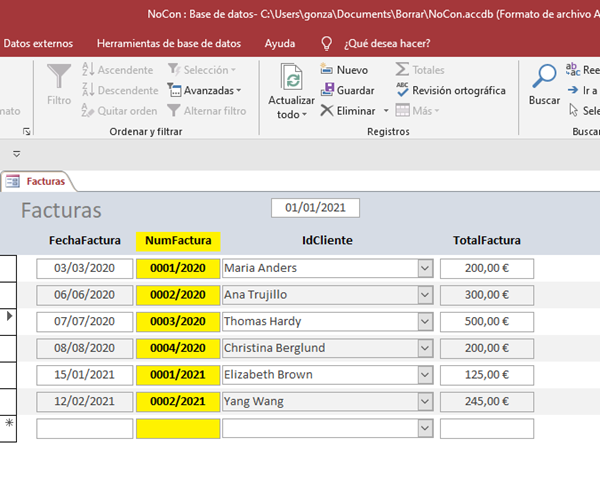Open the Ayuda ribbon tab
This screenshot has width=600, height=478.
tap(279, 44)
